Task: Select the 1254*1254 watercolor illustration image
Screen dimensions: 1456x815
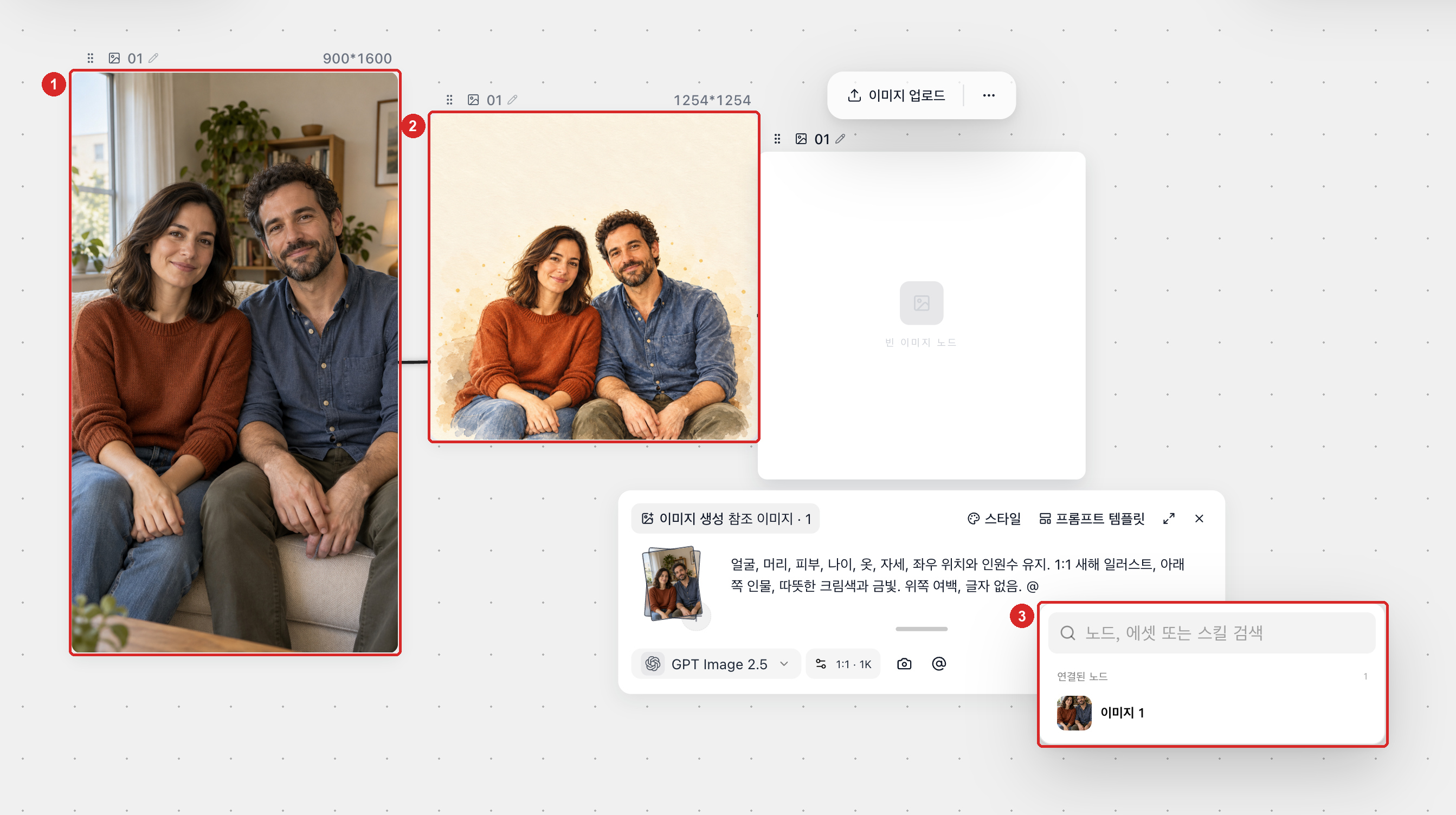Action: point(594,277)
